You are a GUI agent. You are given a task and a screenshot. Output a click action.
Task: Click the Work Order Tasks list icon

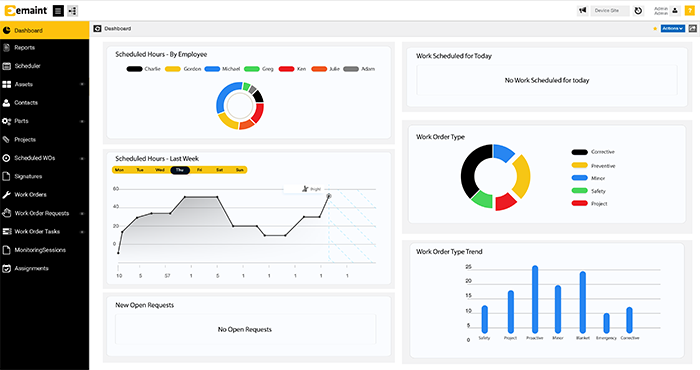click(x=7, y=231)
